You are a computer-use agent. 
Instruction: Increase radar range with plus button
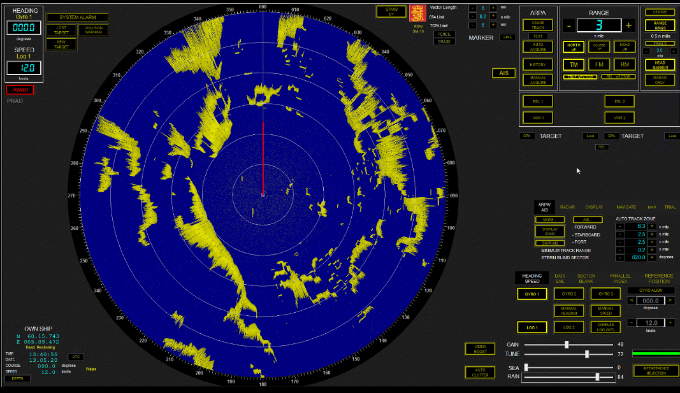628,26
